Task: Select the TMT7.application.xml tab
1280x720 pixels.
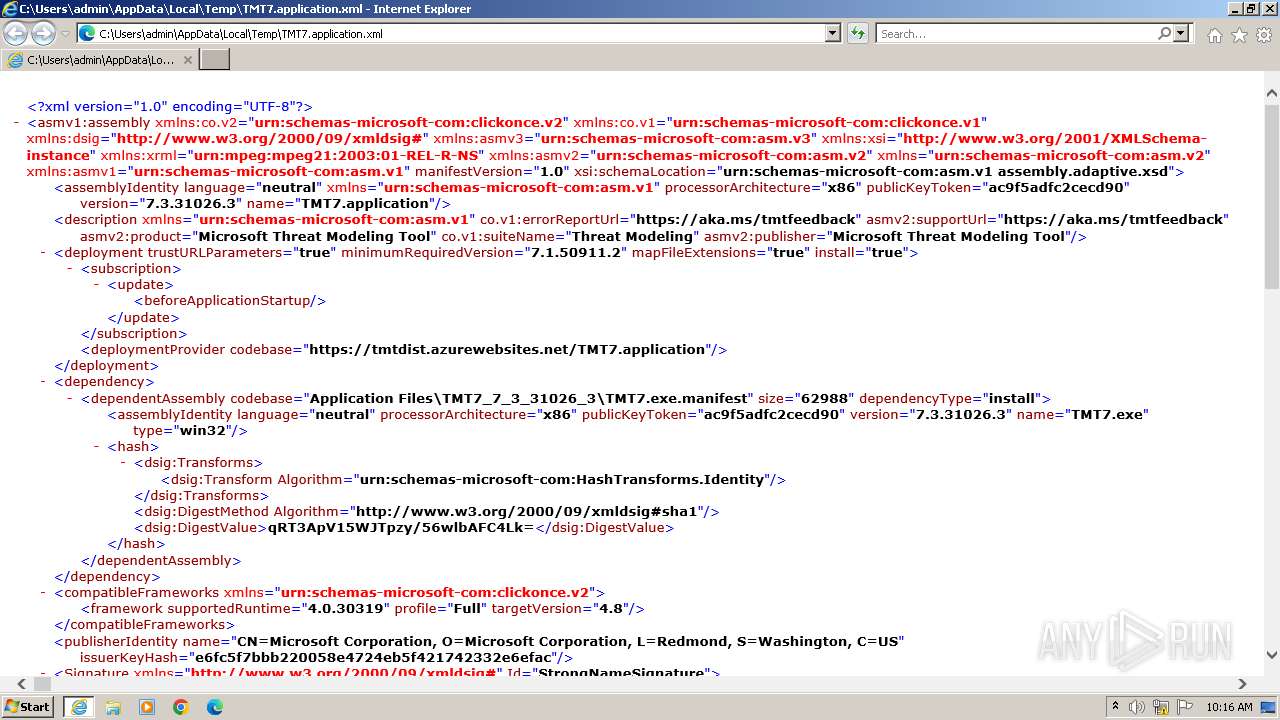Action: coord(100,60)
